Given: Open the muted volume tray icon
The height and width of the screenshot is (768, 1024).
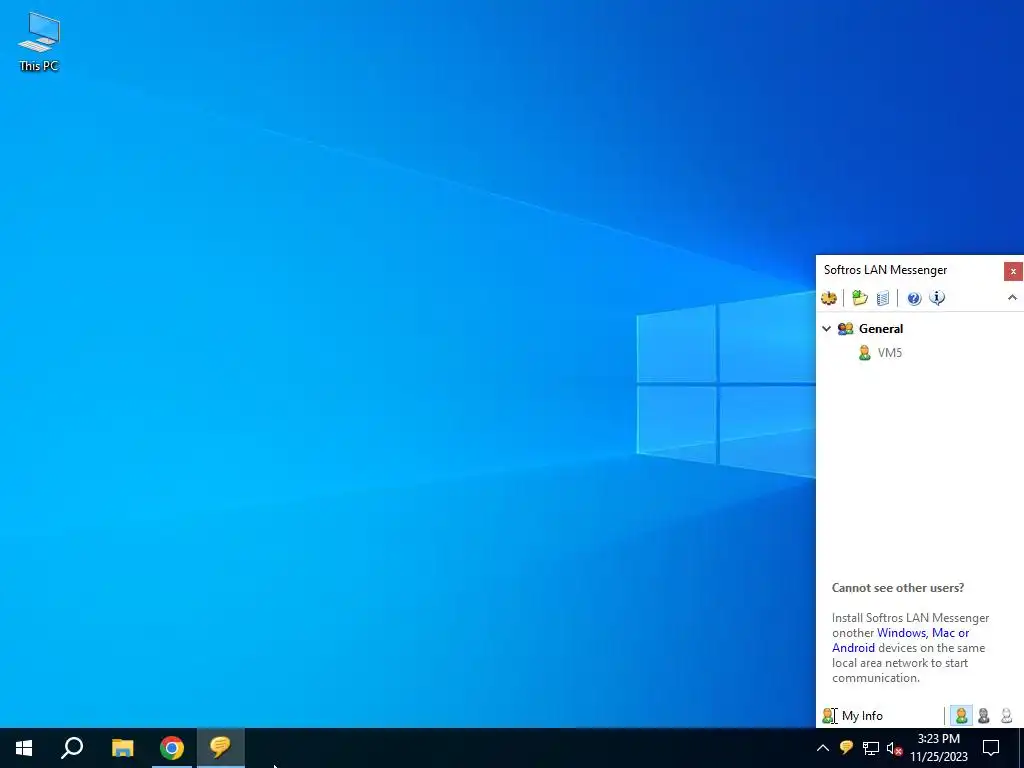Looking at the screenshot, I should click(894, 748).
